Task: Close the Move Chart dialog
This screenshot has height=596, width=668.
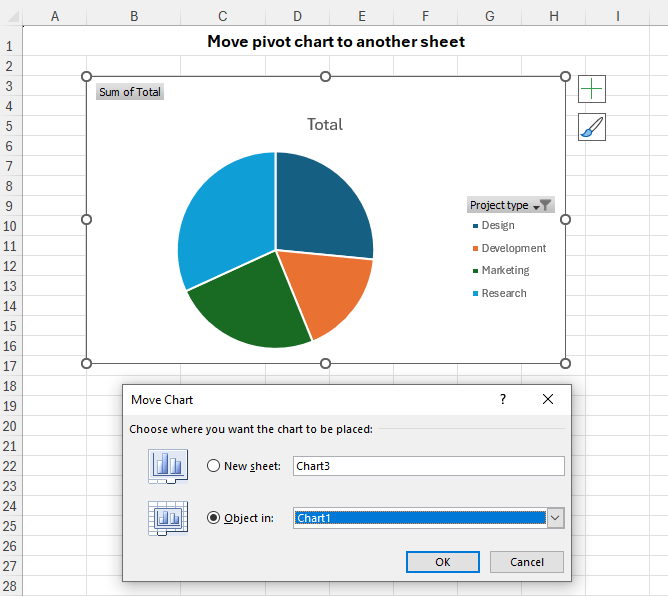Action: [x=548, y=399]
